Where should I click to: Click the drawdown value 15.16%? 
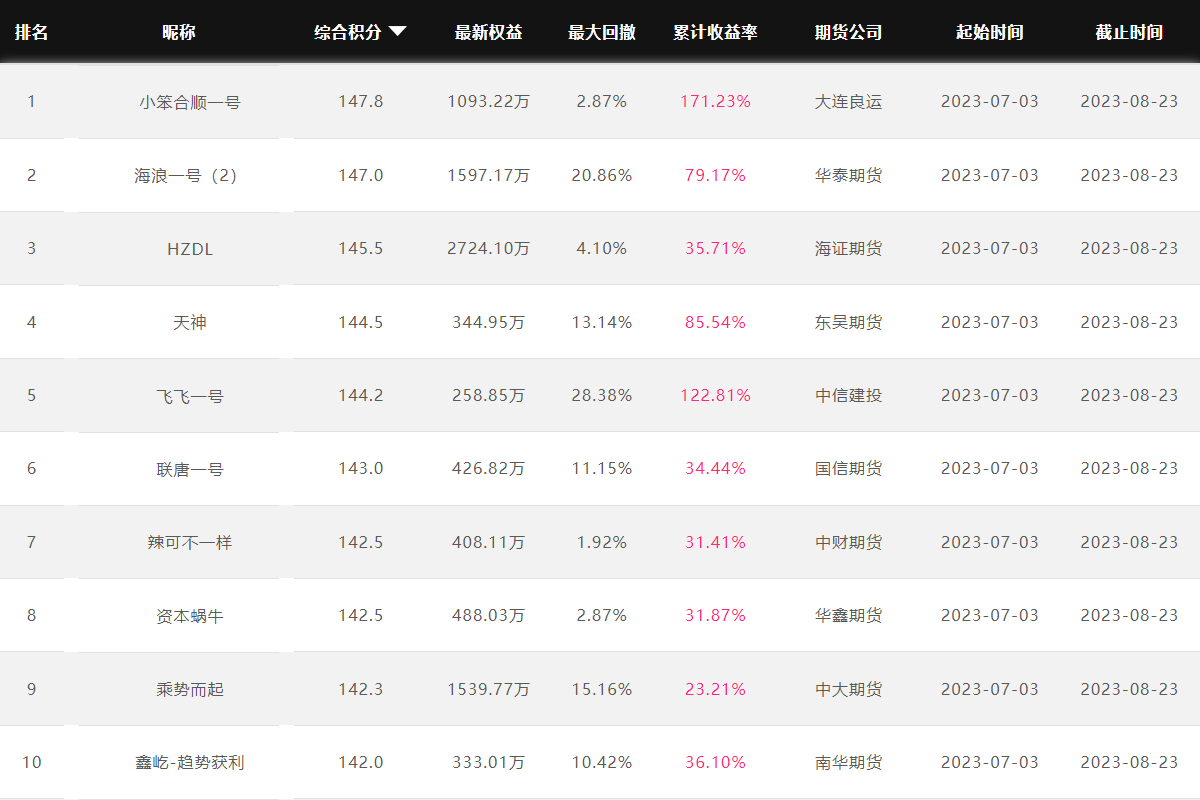[x=602, y=689]
